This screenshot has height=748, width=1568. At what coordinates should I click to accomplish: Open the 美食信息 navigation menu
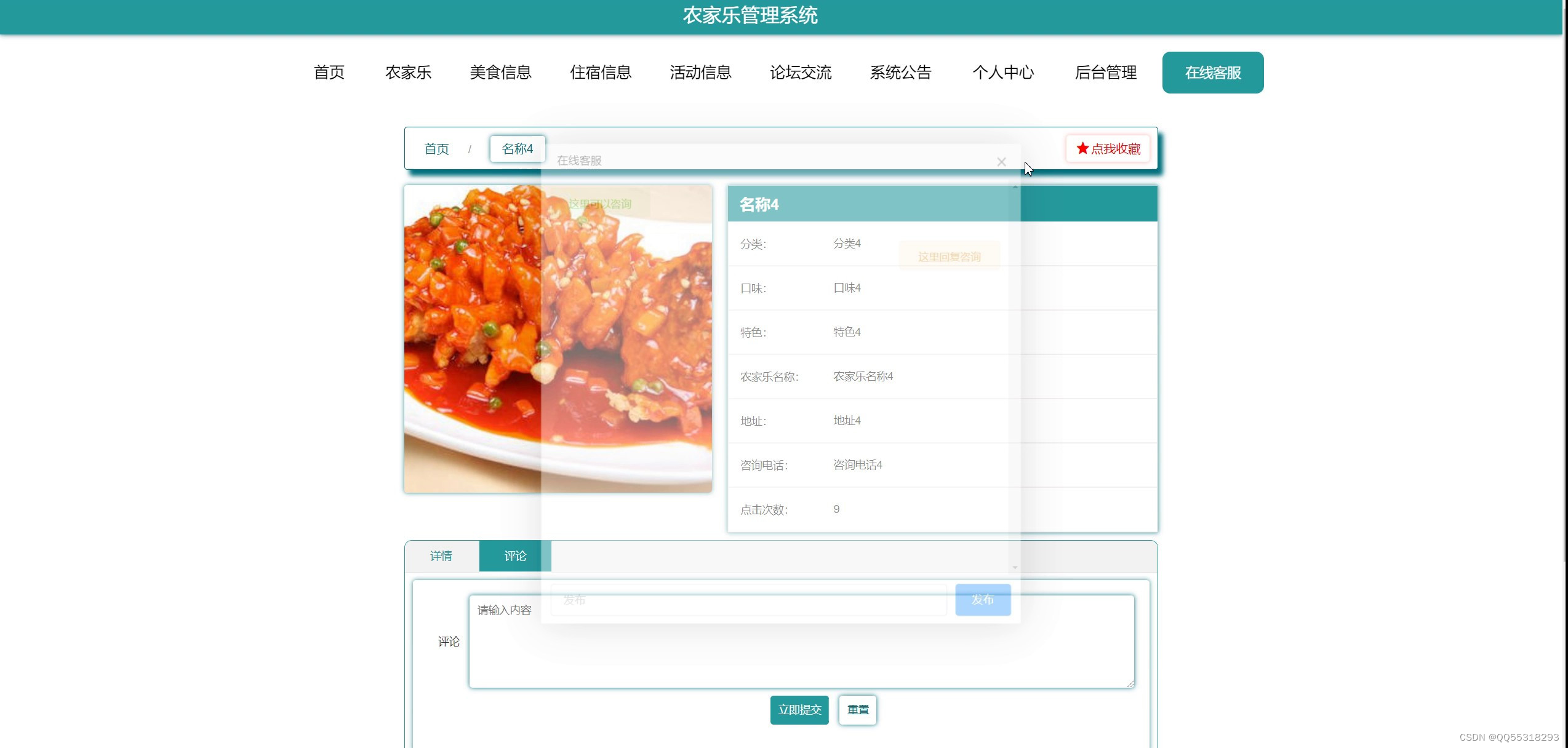click(x=500, y=73)
